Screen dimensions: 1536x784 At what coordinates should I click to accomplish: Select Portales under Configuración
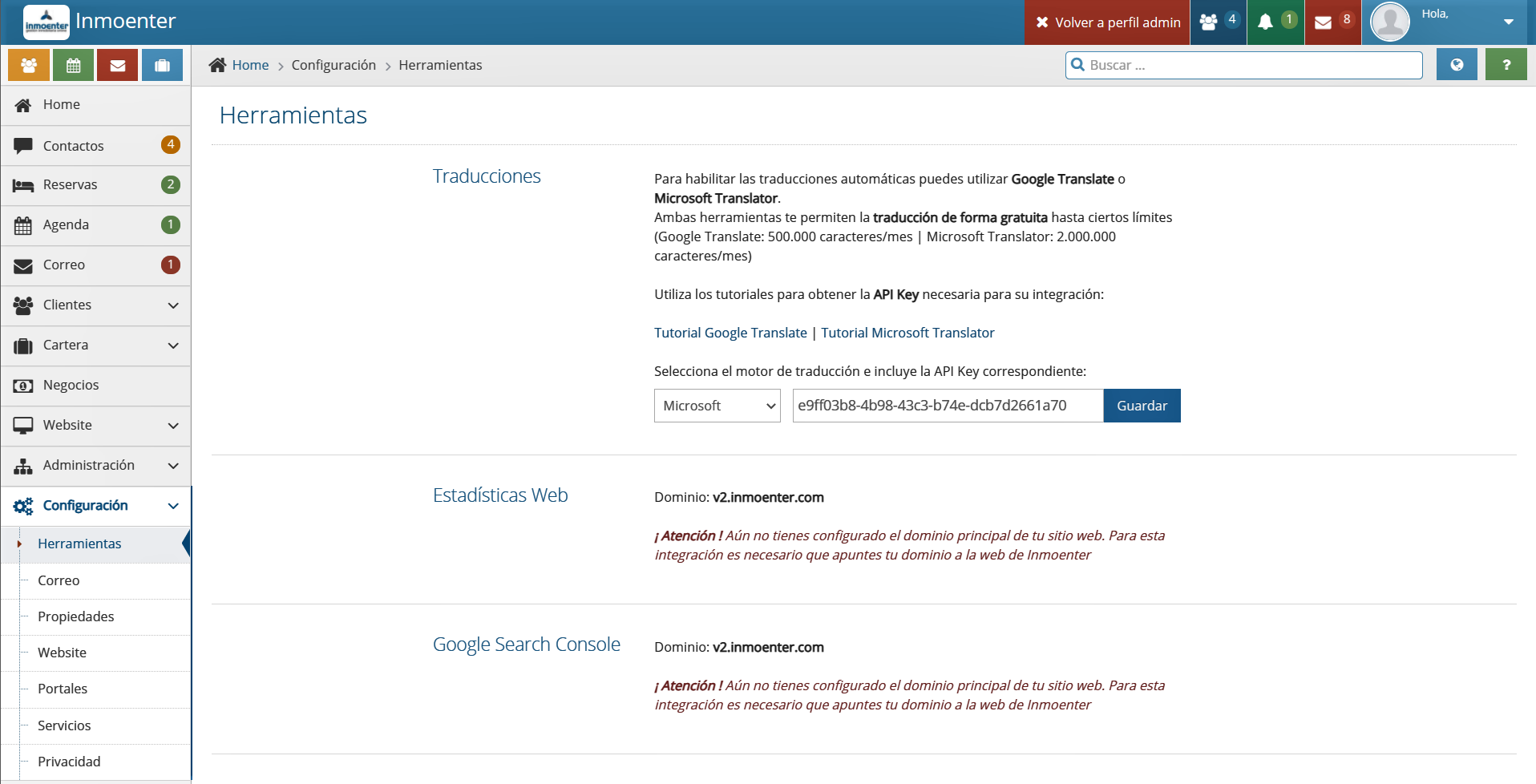coord(96,689)
